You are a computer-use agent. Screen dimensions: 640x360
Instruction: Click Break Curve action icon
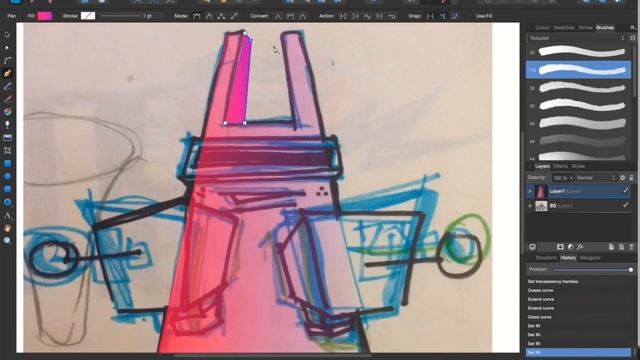point(343,16)
